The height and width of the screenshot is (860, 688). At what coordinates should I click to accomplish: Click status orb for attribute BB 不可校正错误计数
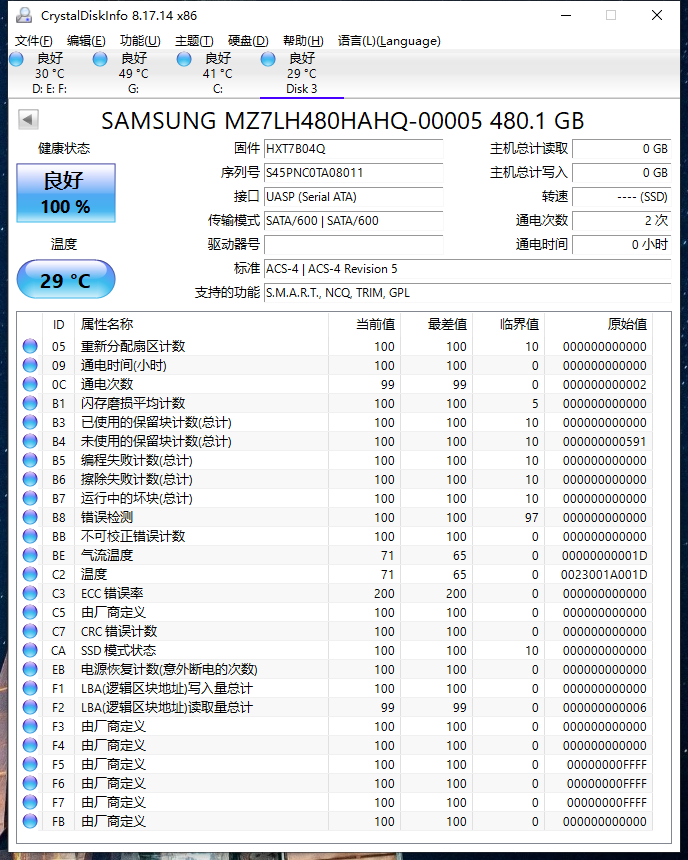click(30, 536)
